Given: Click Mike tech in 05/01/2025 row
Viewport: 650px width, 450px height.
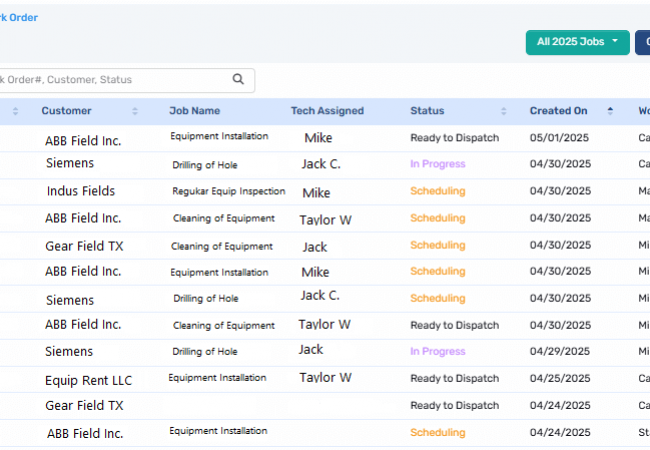Looking at the screenshot, I should point(318,138).
